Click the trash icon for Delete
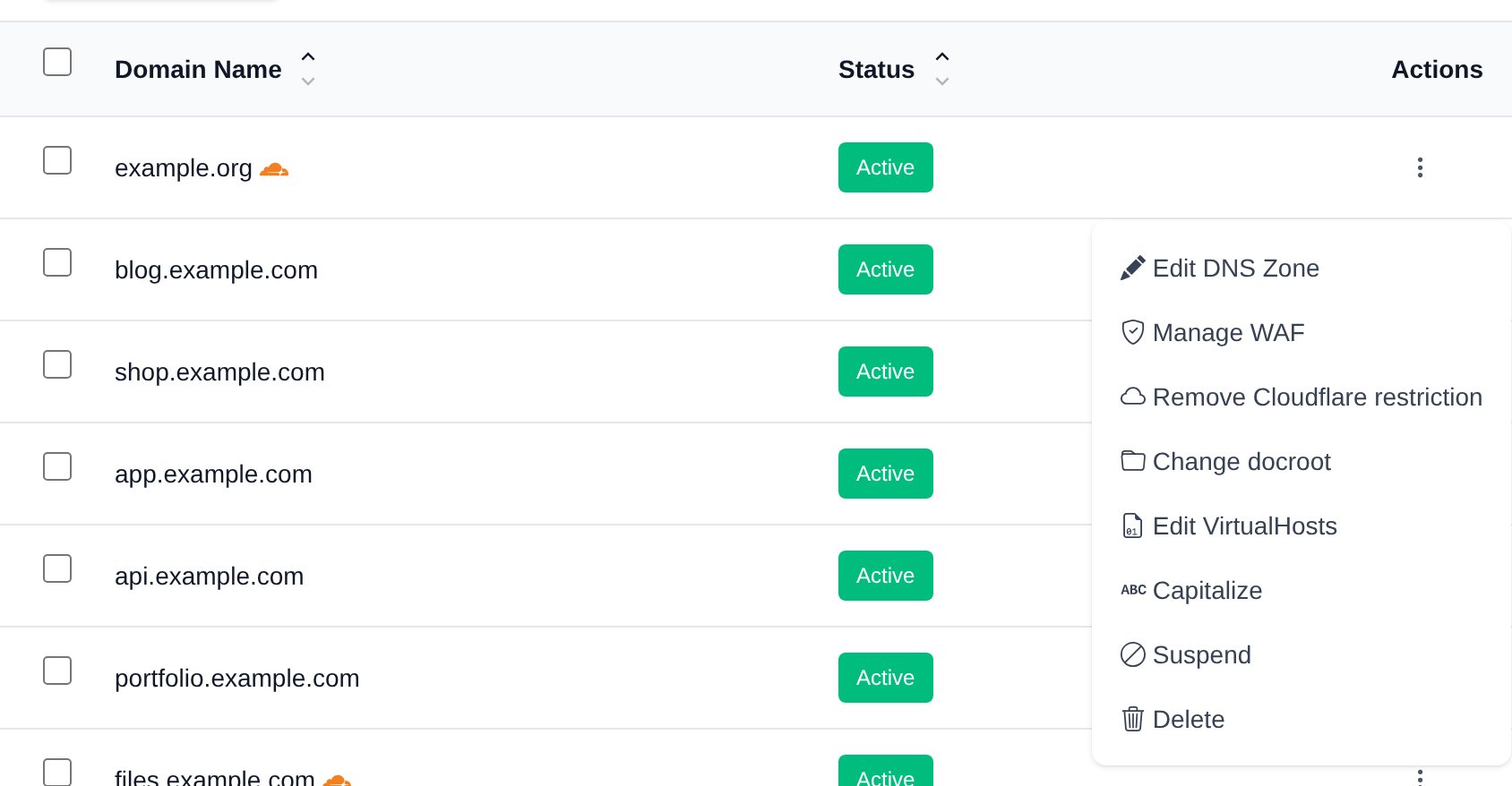This screenshot has width=1512, height=786. (x=1133, y=719)
